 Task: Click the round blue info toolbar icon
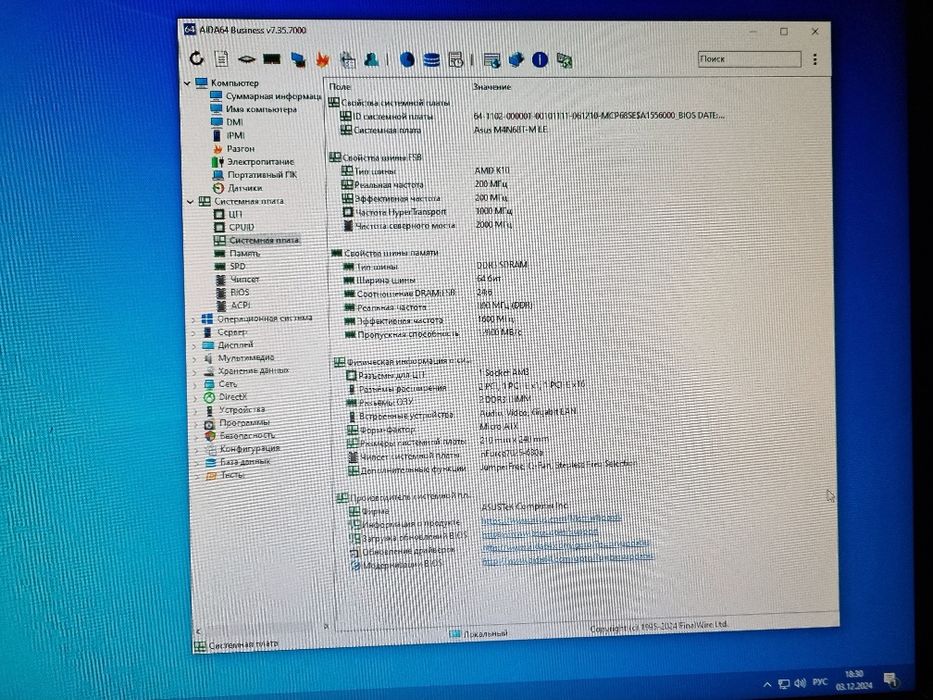click(x=540, y=60)
